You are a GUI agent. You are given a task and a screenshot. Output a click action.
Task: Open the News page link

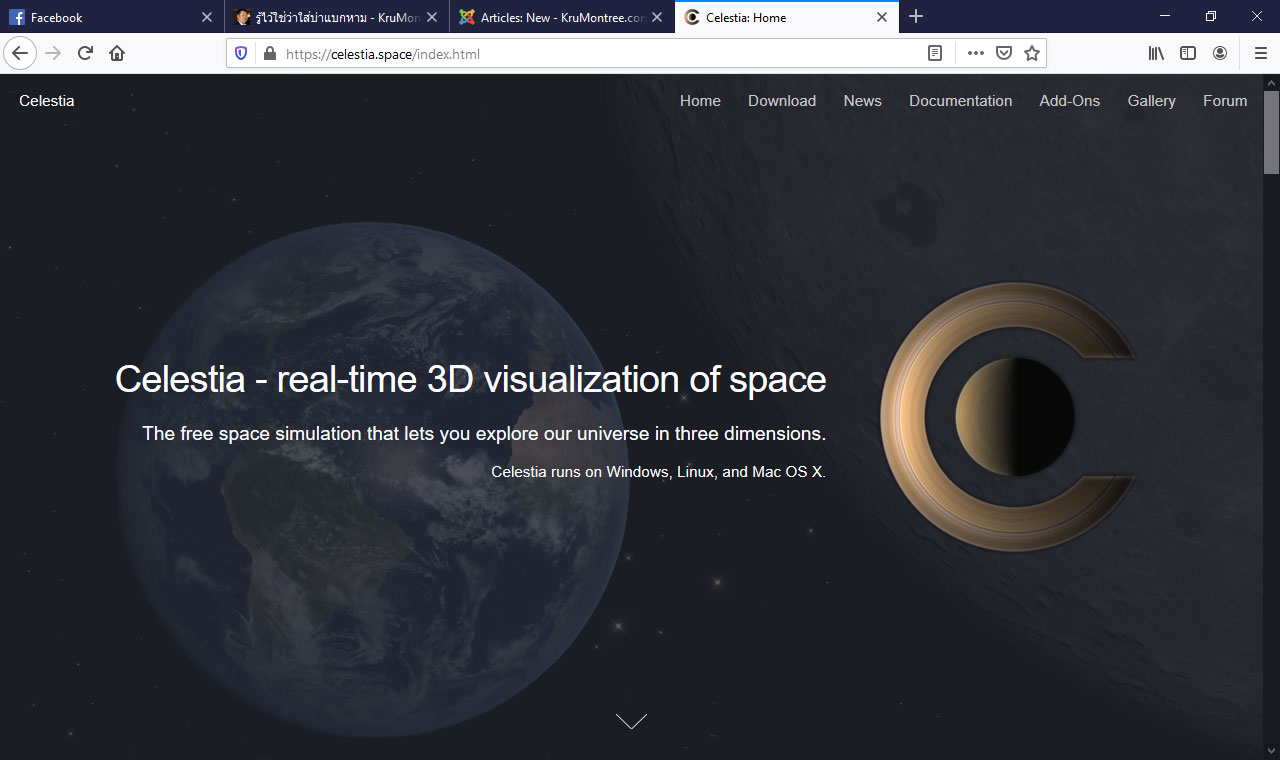(862, 101)
